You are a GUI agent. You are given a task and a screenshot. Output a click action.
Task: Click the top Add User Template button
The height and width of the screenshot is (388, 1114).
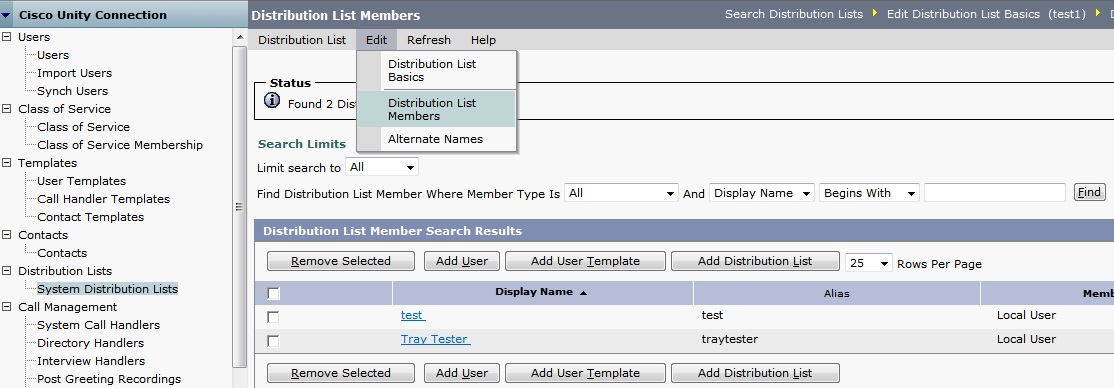(x=585, y=261)
